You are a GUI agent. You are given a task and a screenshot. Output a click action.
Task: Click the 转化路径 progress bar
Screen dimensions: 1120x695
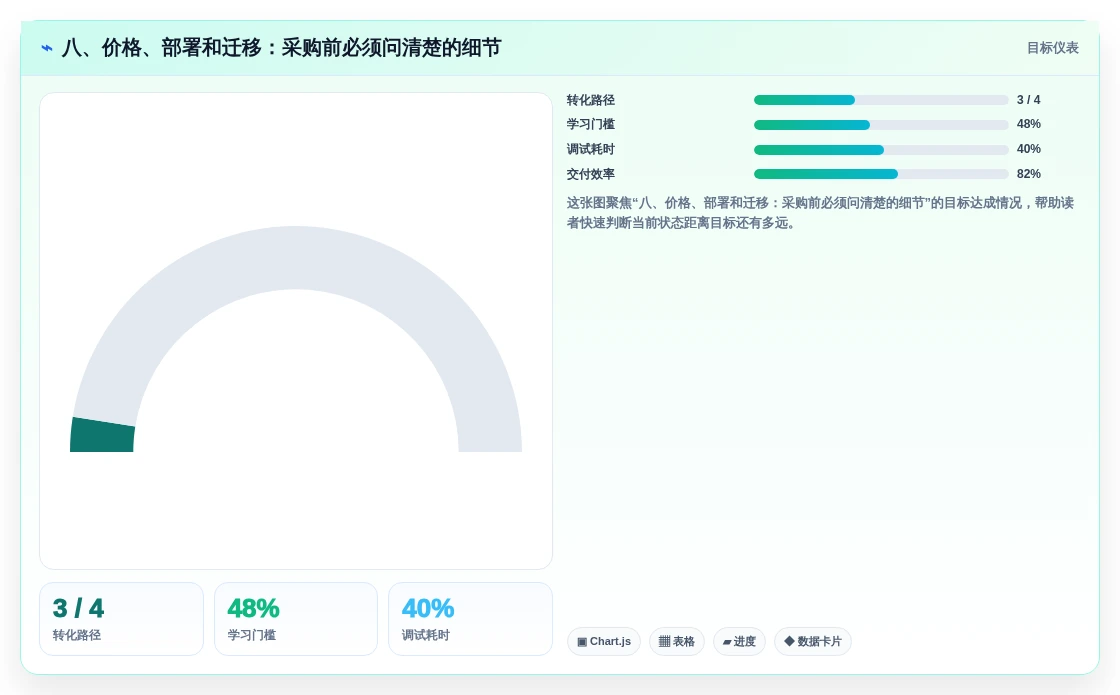pyautogui.click(x=881, y=100)
